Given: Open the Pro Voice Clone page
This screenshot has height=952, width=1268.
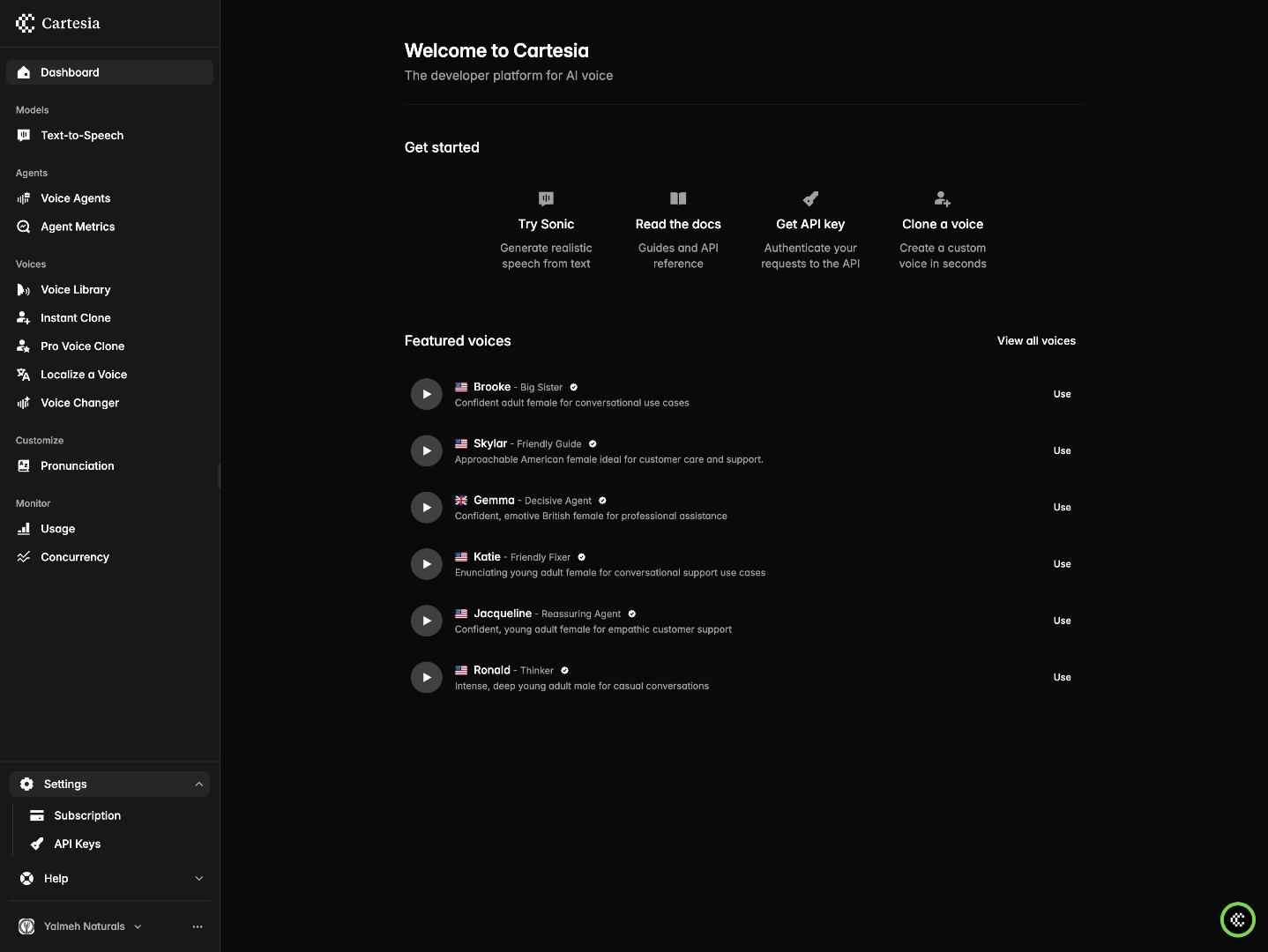Looking at the screenshot, I should point(109,346).
